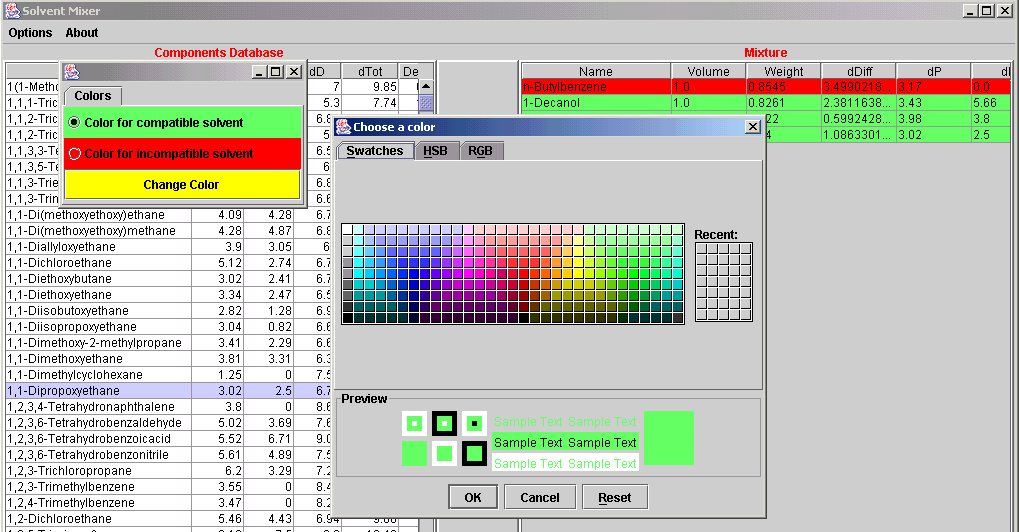This screenshot has width=1019, height=532.
Task: Switch to the RGB tab
Action: point(480,151)
